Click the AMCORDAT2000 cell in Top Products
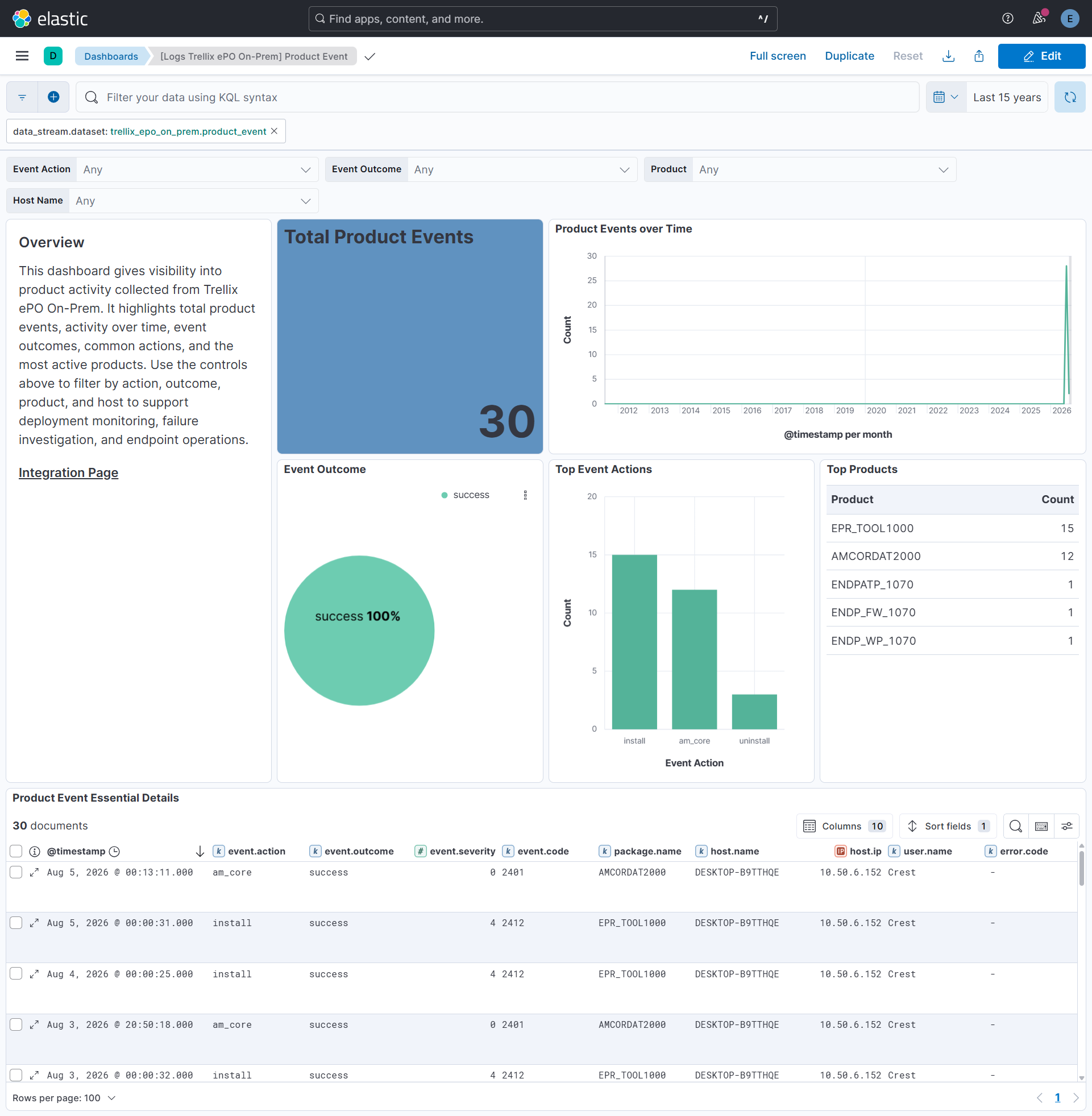 [875, 555]
